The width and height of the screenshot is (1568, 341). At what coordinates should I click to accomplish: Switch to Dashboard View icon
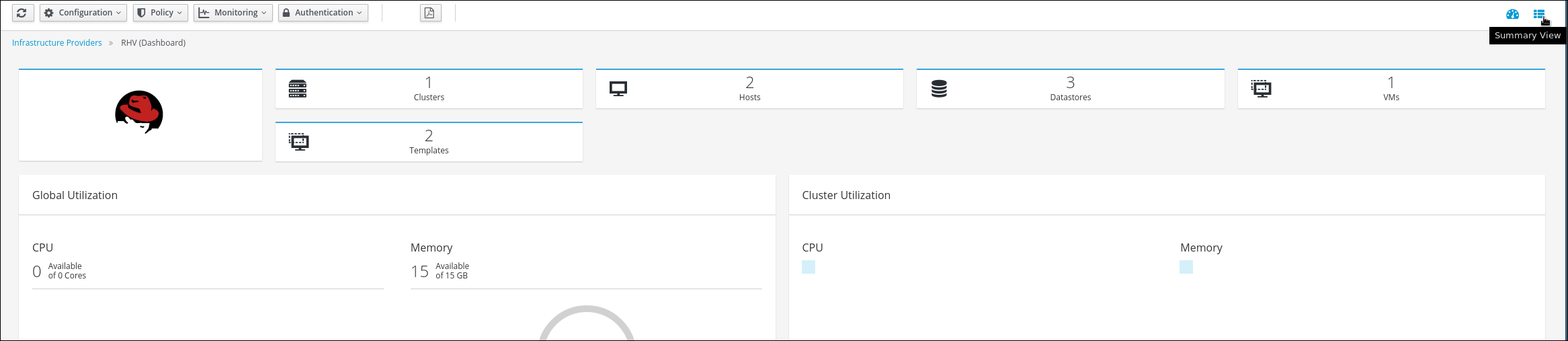point(1512,14)
